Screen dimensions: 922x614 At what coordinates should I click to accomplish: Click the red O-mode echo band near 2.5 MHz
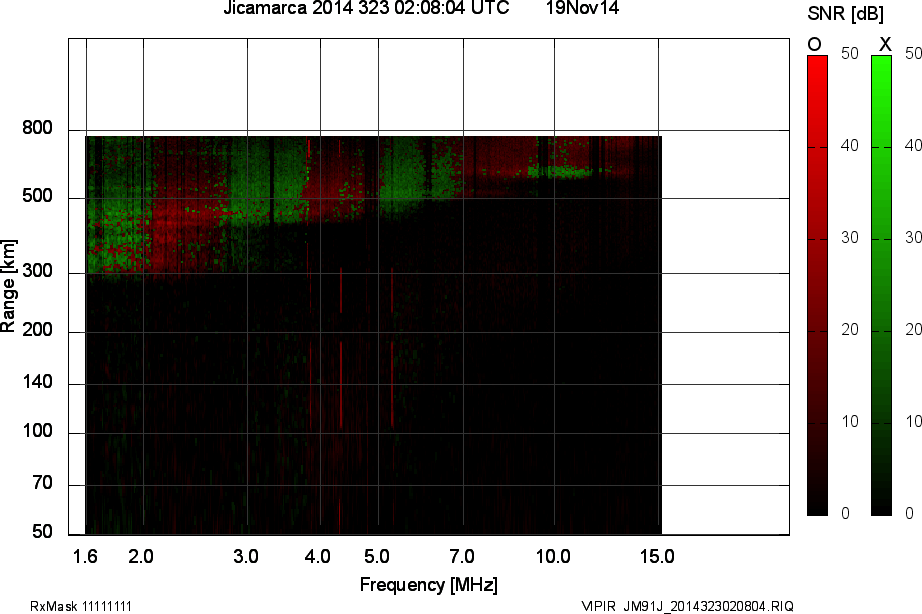pyautogui.click(x=185, y=235)
